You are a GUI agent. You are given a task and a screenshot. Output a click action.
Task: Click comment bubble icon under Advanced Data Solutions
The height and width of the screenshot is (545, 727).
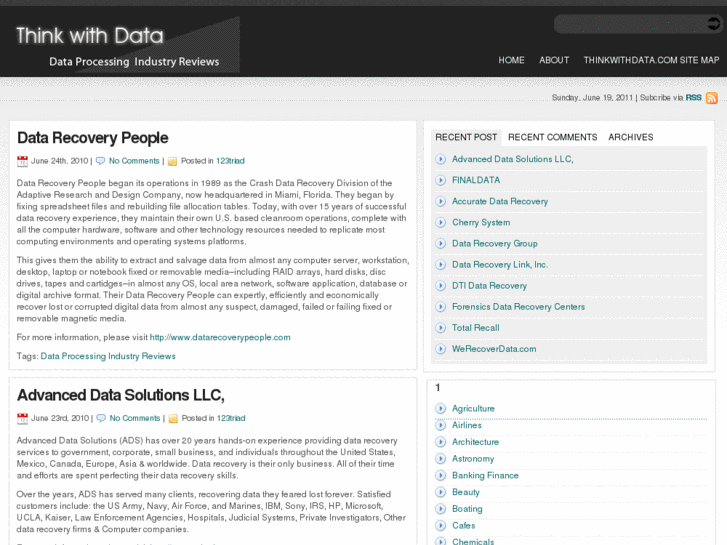coord(101,418)
